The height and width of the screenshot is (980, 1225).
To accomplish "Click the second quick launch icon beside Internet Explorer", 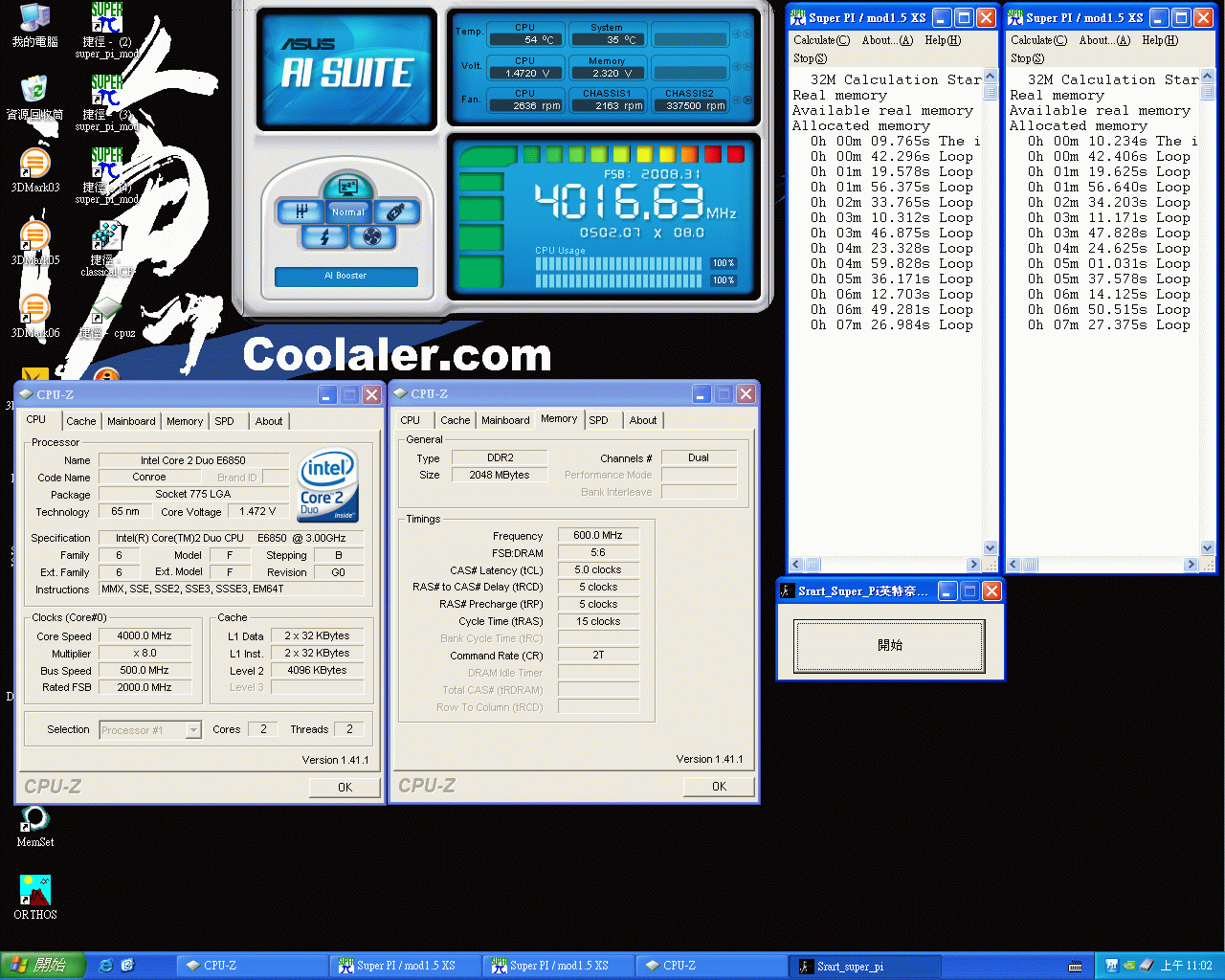I will (127, 966).
